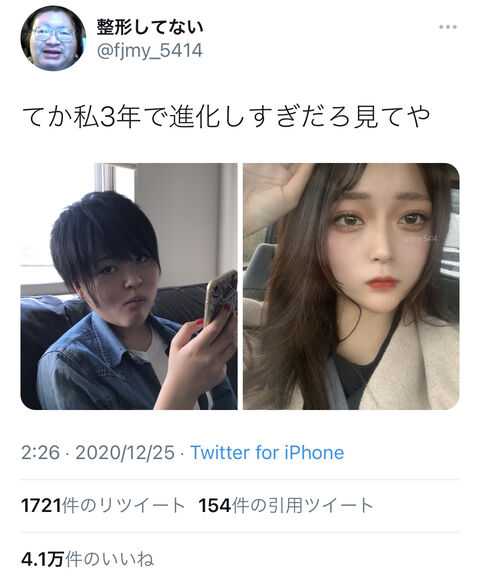Click the 2020/12/25 tweet date
The image size is (480, 573).
pos(125,452)
